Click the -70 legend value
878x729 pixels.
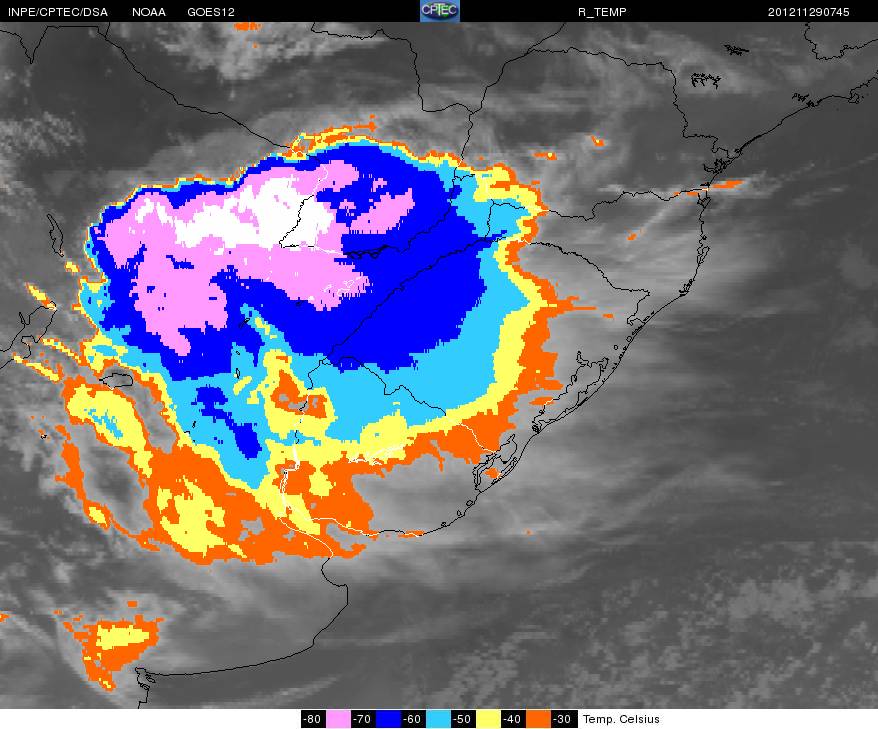pyautogui.click(x=363, y=719)
